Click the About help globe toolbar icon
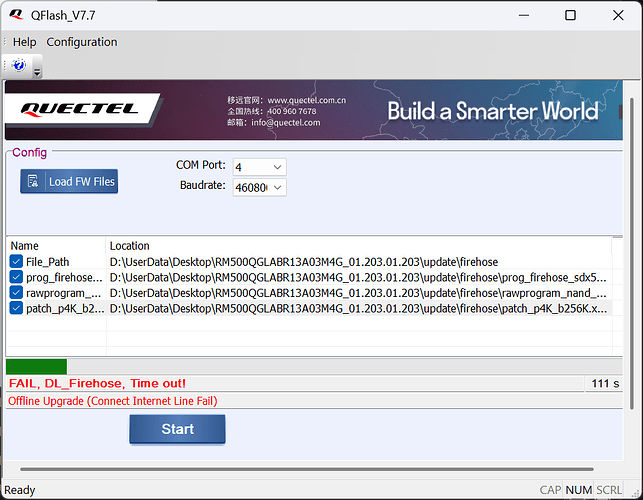Screen dimensions: 643x500 coord(19,65)
